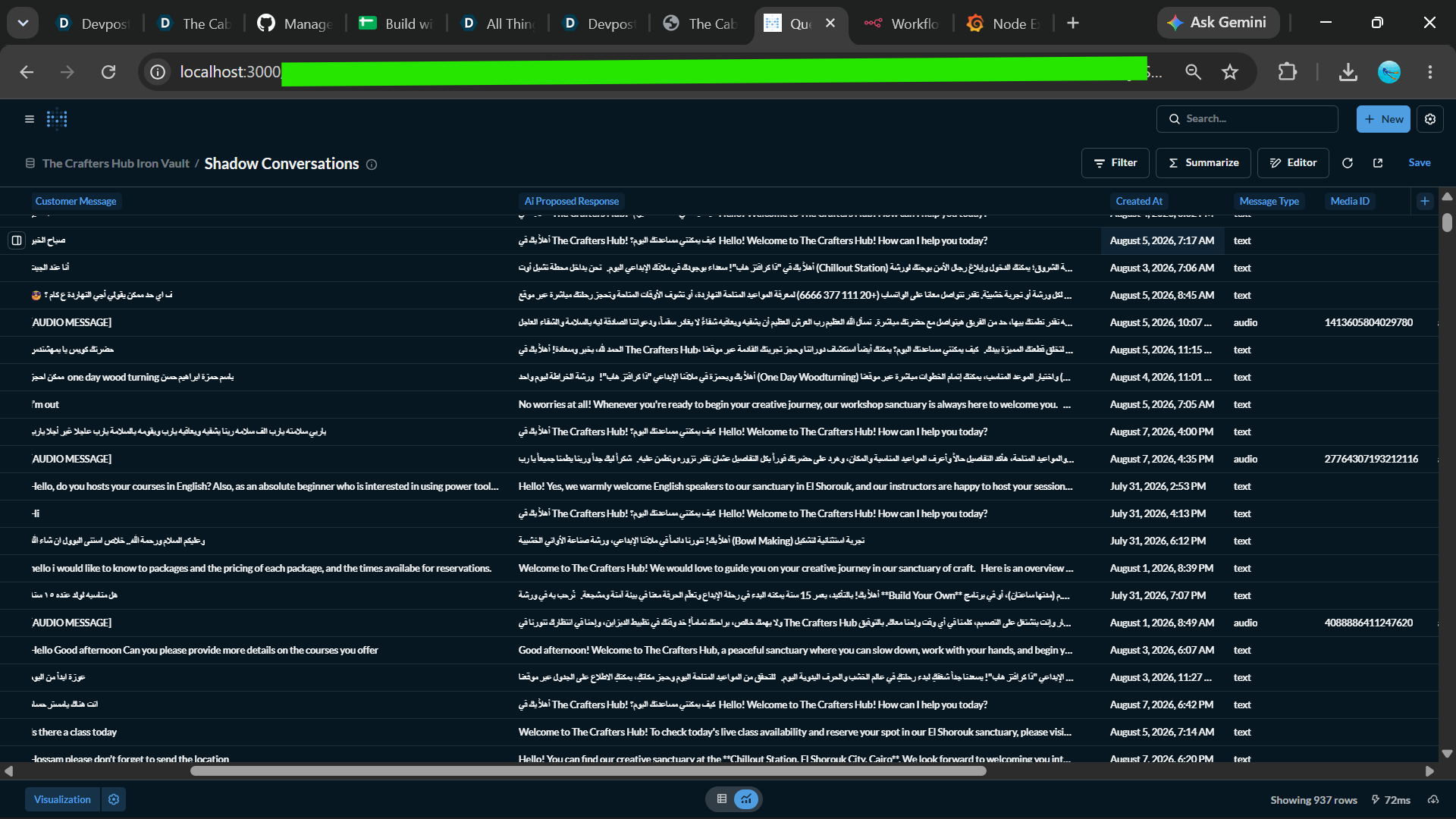
Task: Open Message Type column header menu
Action: click(1269, 201)
